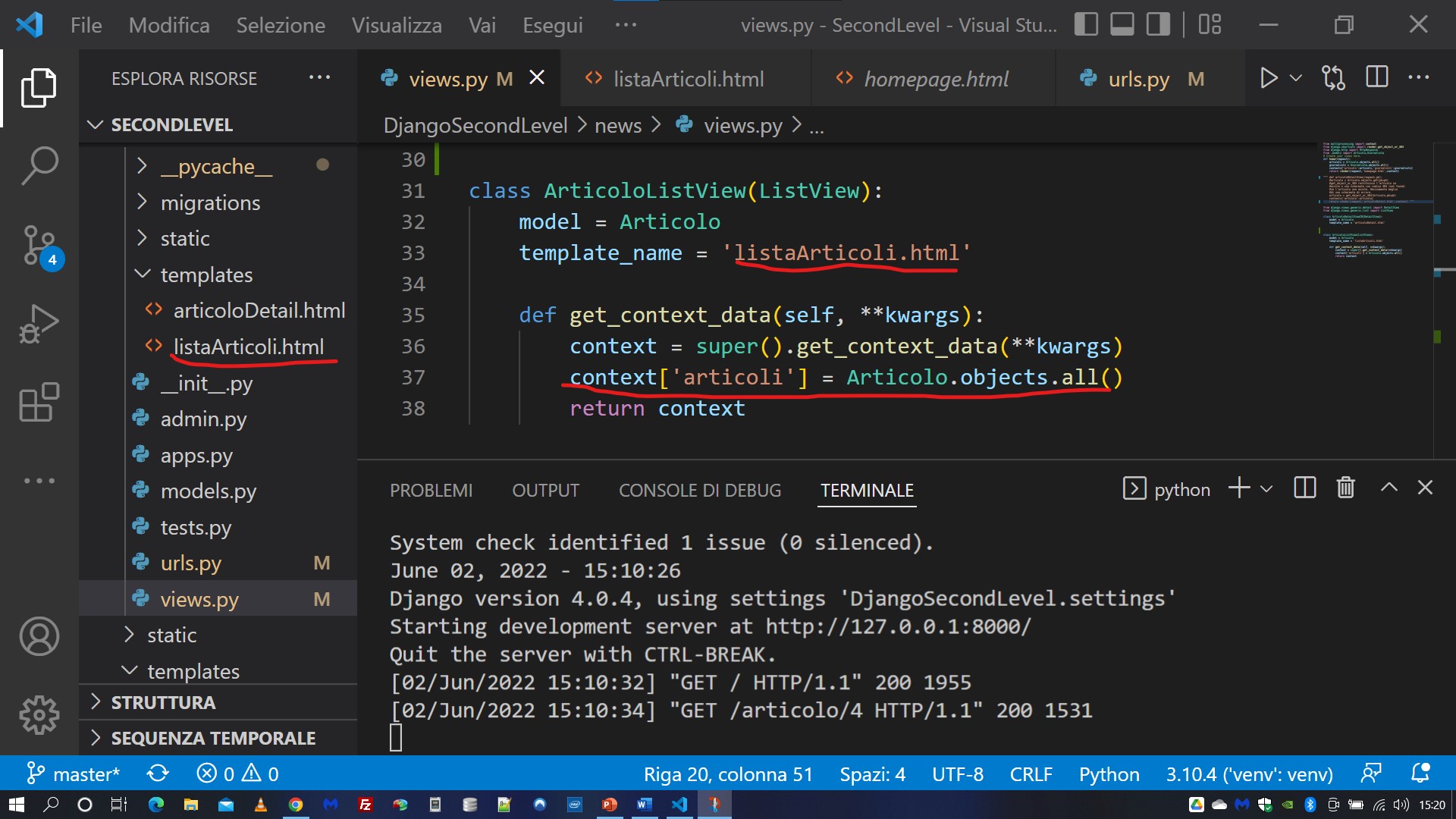The image size is (1456, 819).
Task: Click Riga 20, colonna 51 cursor position
Action: [728, 773]
